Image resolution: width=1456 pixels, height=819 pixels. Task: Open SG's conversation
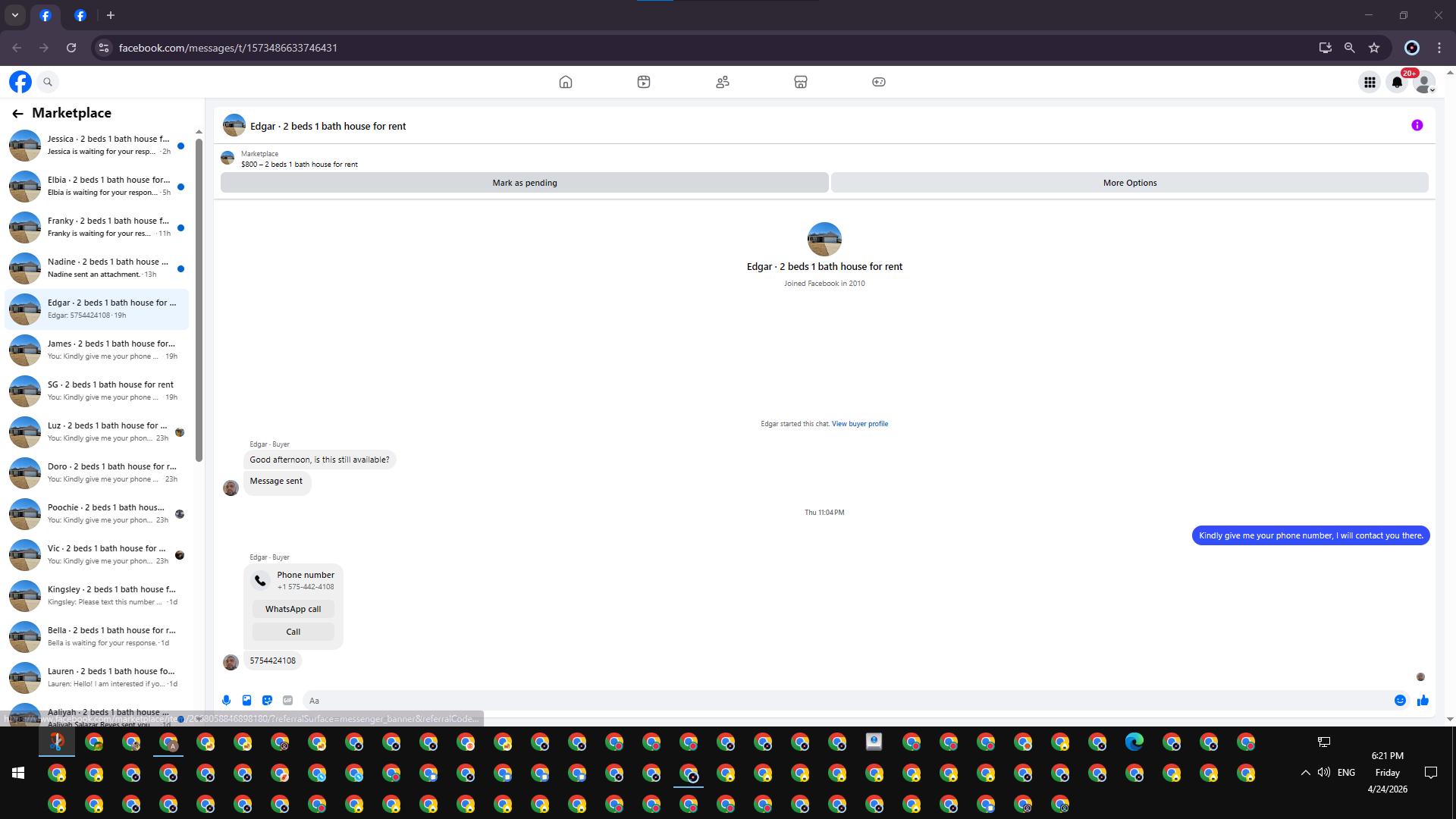click(97, 391)
